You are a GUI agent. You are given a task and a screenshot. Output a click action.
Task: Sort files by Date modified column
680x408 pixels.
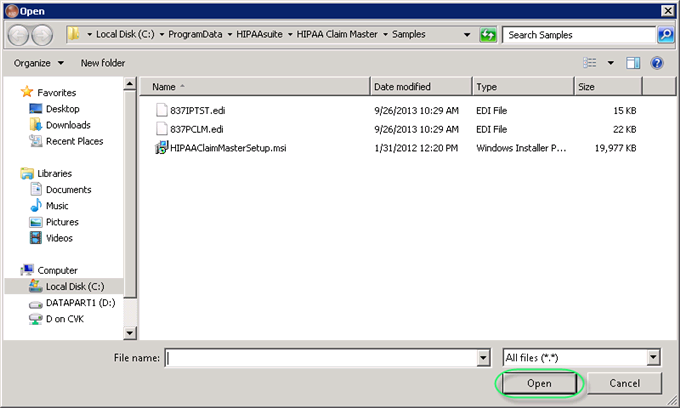[420, 87]
